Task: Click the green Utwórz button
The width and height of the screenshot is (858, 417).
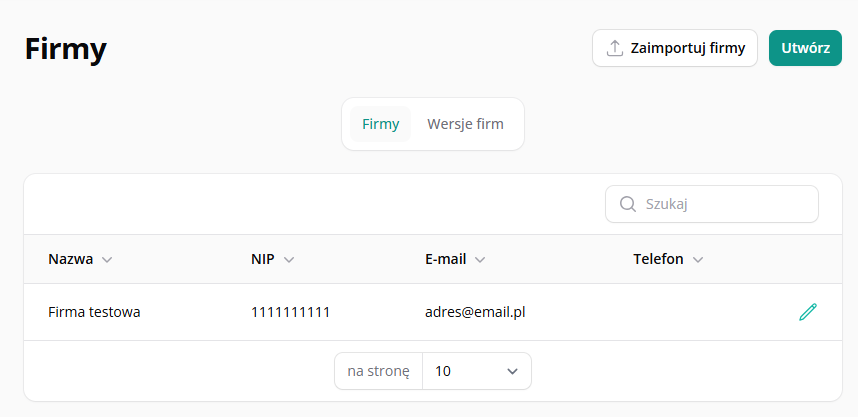Action: tap(805, 48)
